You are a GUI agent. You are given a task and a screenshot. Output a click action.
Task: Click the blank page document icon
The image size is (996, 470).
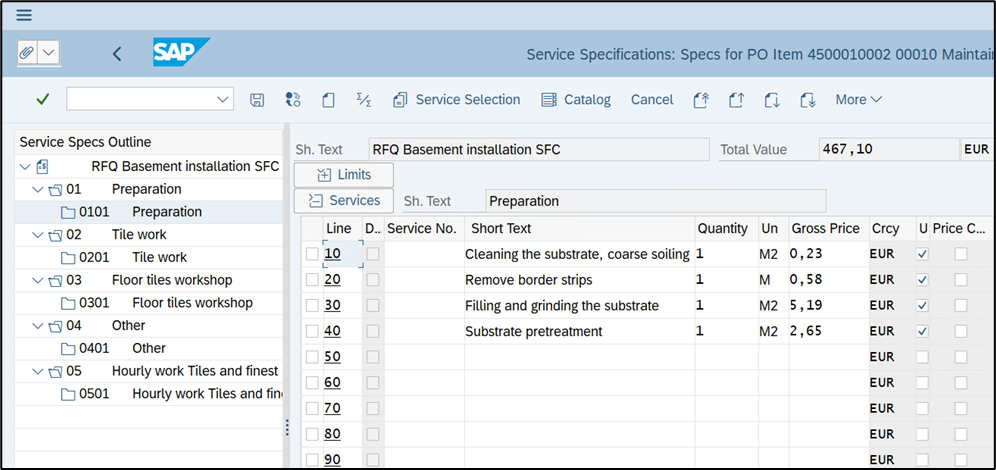tap(328, 100)
